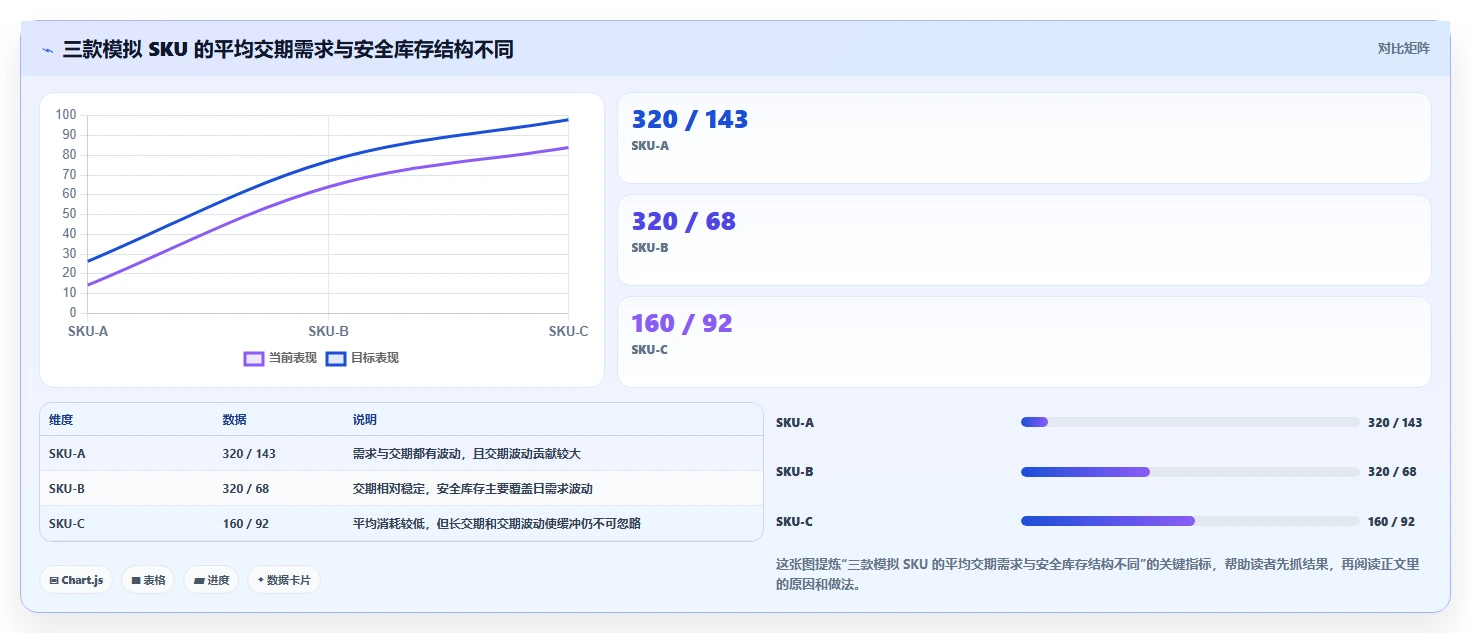Viewport: 1471px width, 633px height.
Task: Click the 100 label on the y-axis
Action: (x=66, y=115)
